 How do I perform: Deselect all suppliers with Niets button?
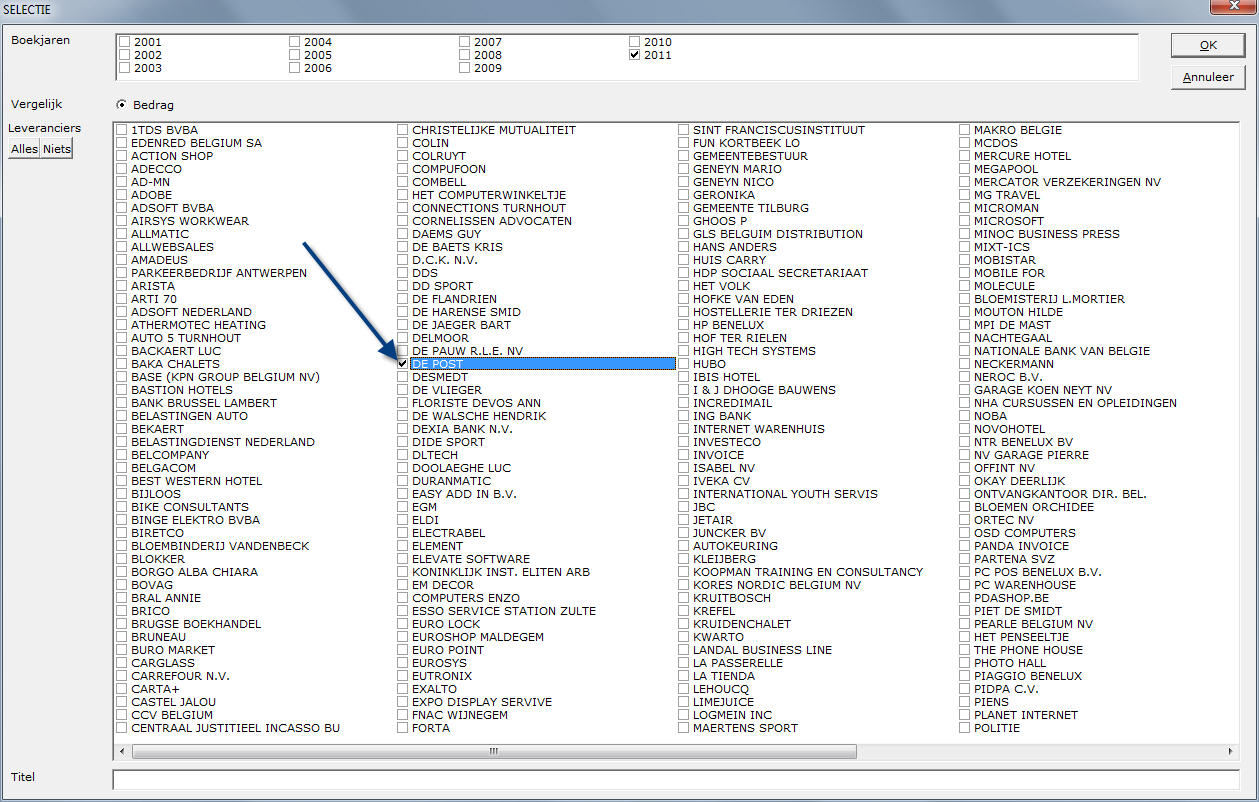pos(57,148)
